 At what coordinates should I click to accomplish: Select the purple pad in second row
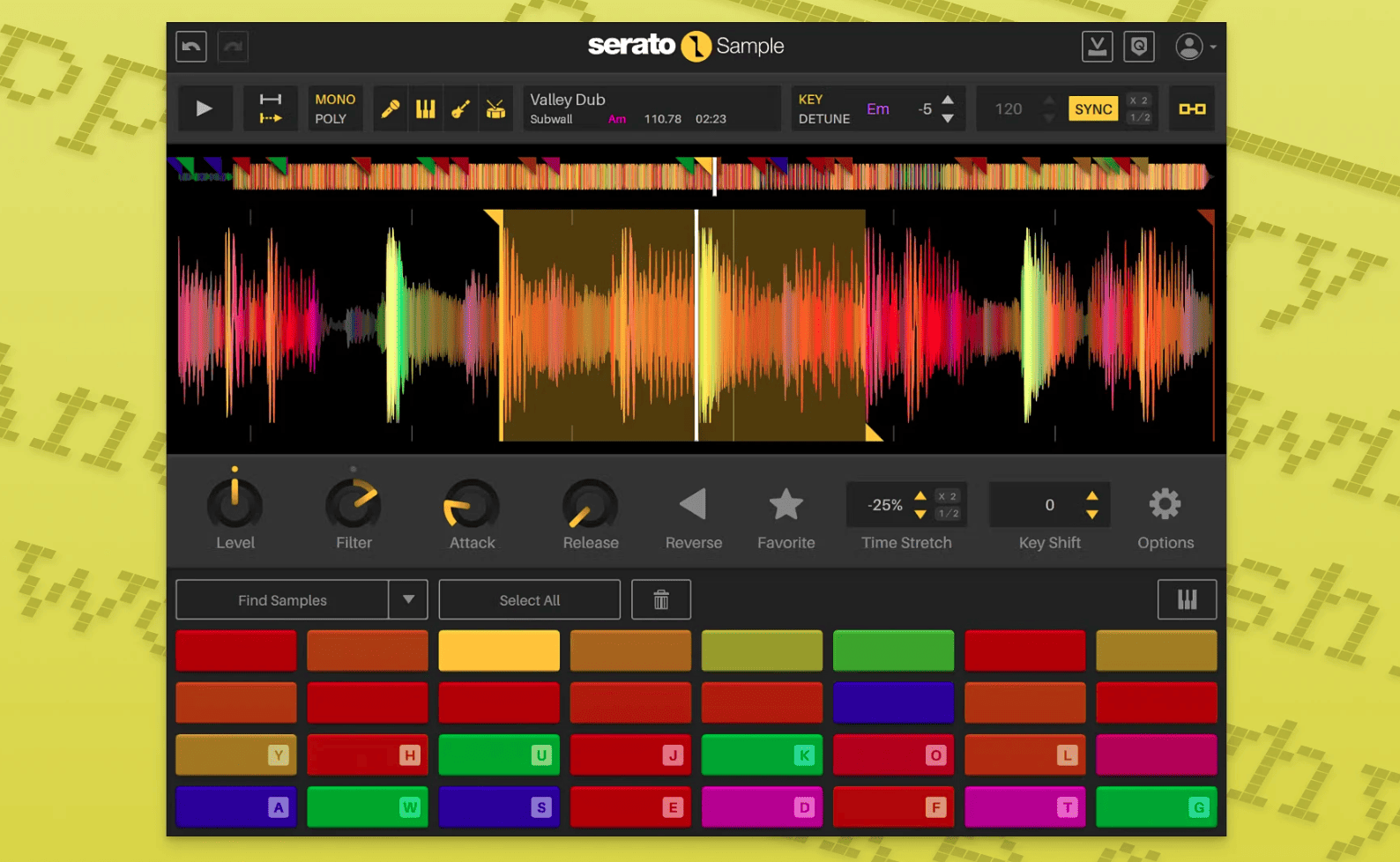893,702
